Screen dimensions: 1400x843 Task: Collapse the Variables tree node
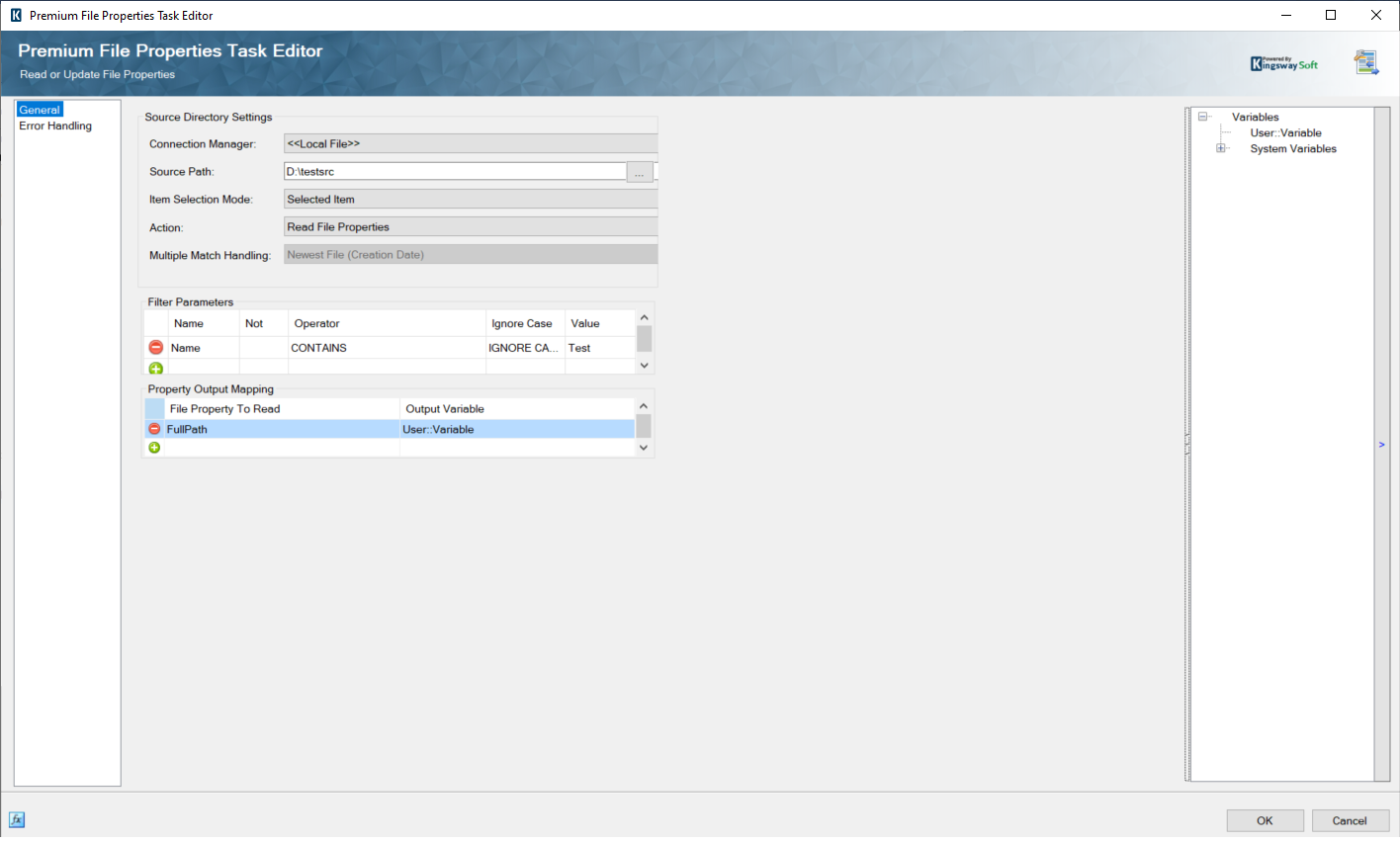pos(1203,117)
